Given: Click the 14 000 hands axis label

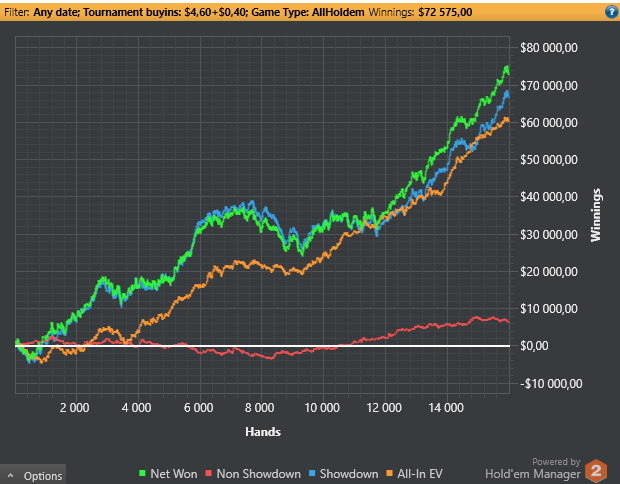Looking at the screenshot, I should pyautogui.click(x=446, y=408).
